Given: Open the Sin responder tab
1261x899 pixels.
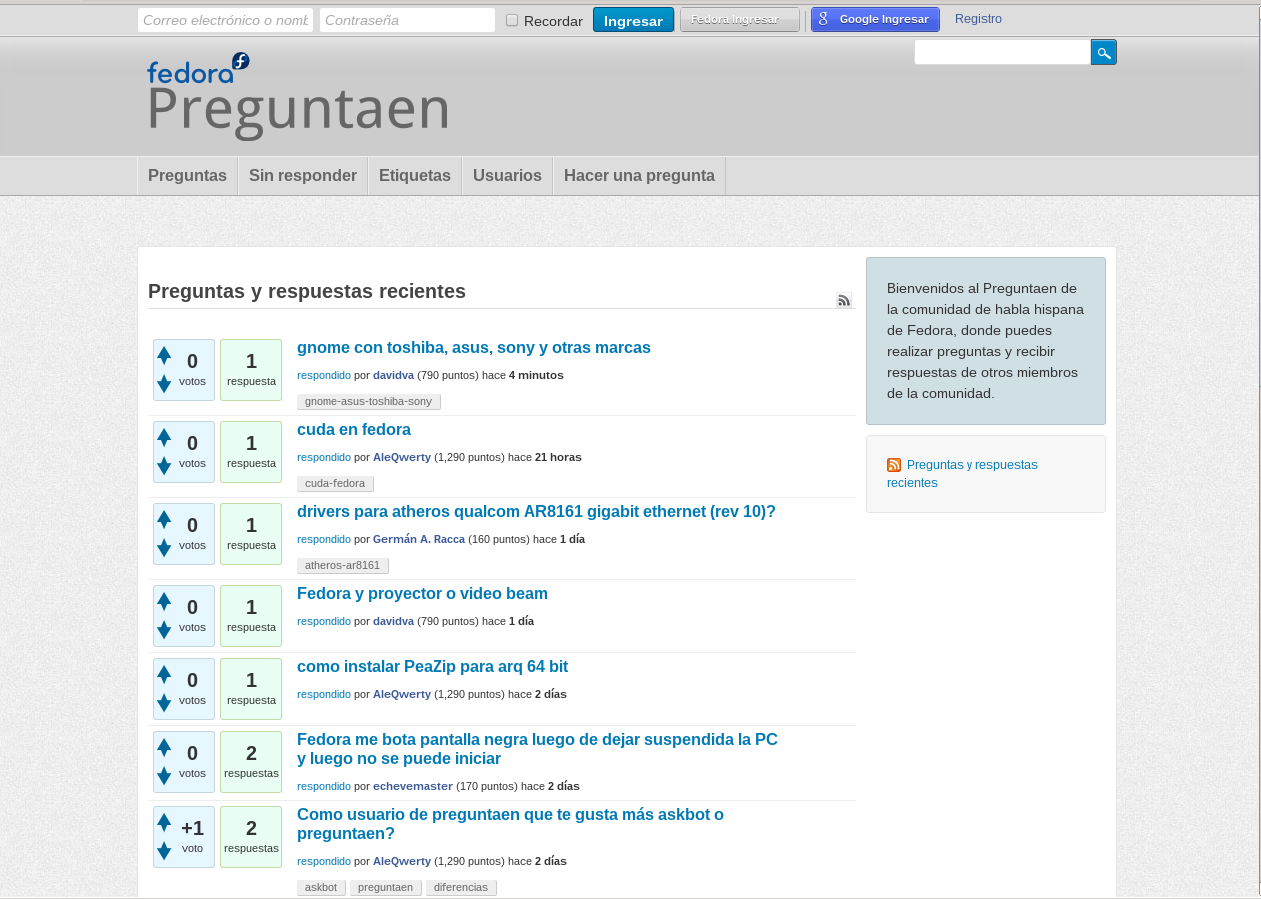Looking at the screenshot, I should coord(303,176).
